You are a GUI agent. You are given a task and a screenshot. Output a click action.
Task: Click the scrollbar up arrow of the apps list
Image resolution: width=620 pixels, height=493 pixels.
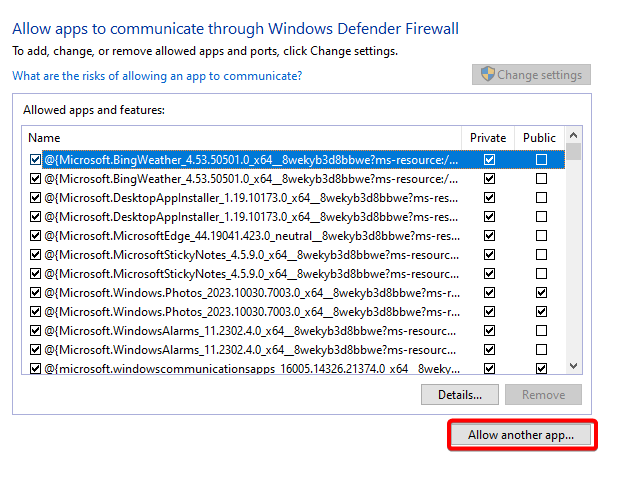(x=573, y=136)
